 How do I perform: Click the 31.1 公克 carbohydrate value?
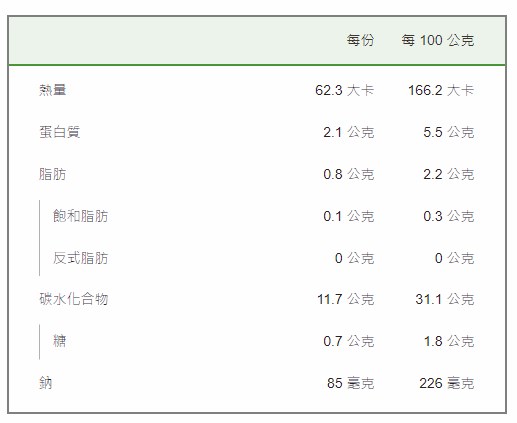click(x=444, y=299)
